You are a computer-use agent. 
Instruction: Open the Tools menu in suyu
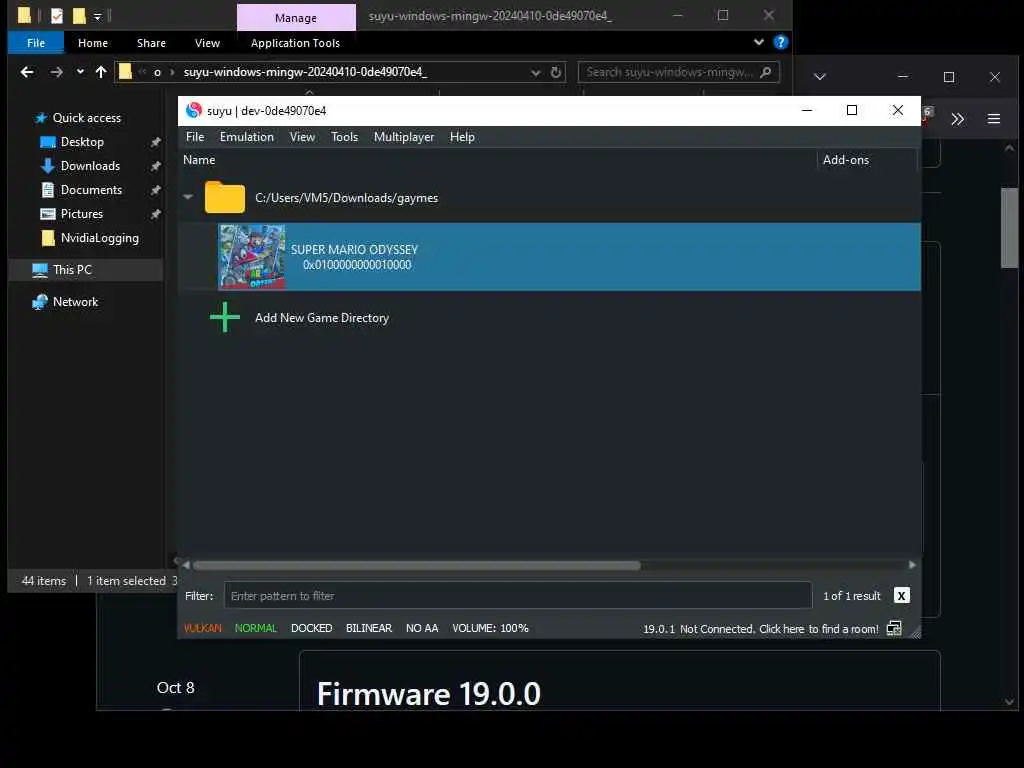tap(344, 137)
